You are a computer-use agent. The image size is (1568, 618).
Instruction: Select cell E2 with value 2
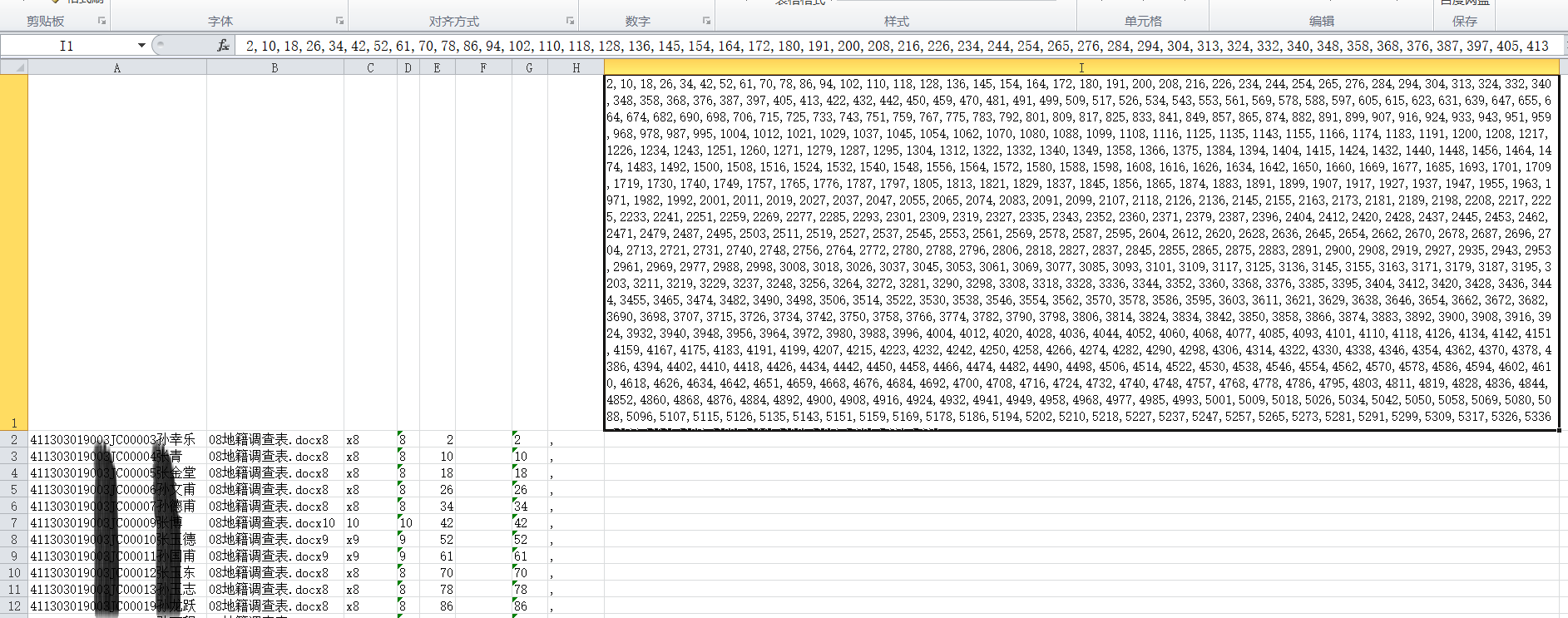point(437,439)
